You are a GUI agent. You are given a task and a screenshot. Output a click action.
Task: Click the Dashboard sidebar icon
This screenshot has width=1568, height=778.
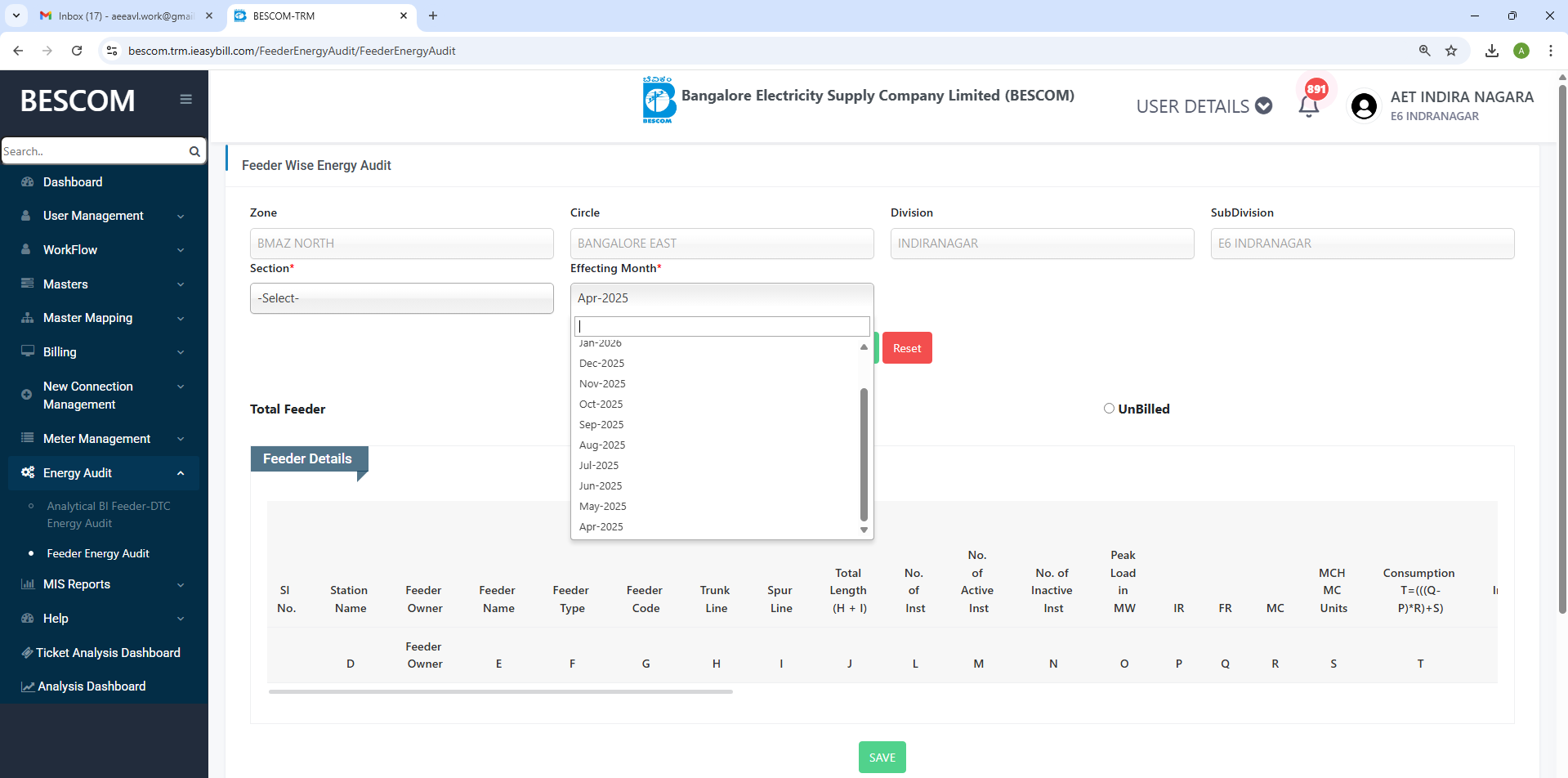(28, 181)
